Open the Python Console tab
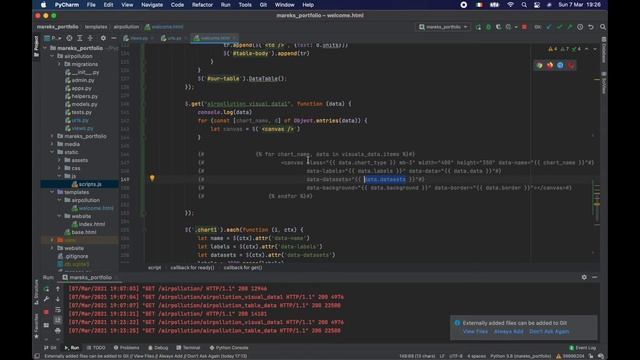 (229, 348)
